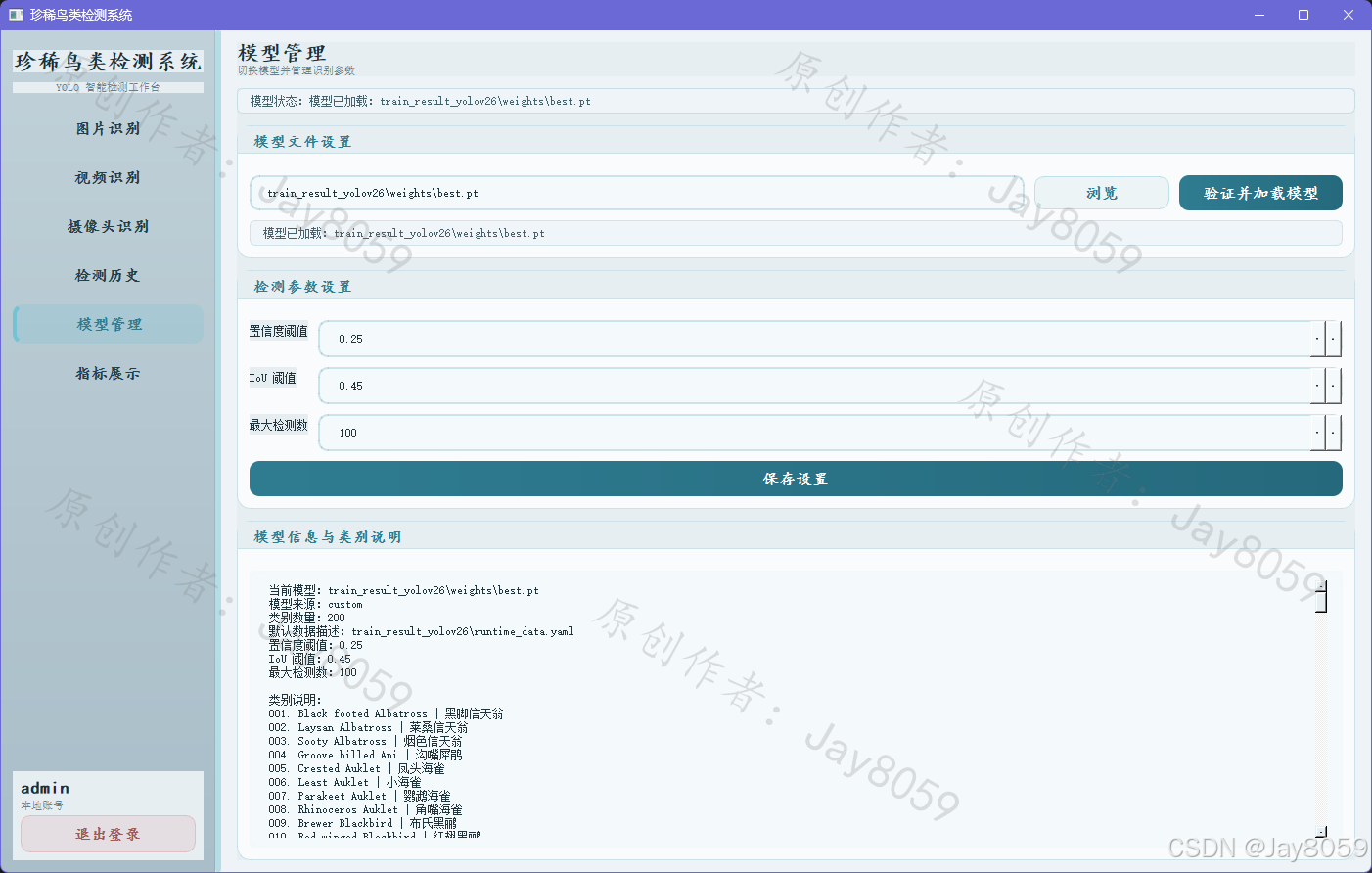Save parameters with 保存设置 button
The width and height of the screenshot is (1372, 873).
coord(796,479)
